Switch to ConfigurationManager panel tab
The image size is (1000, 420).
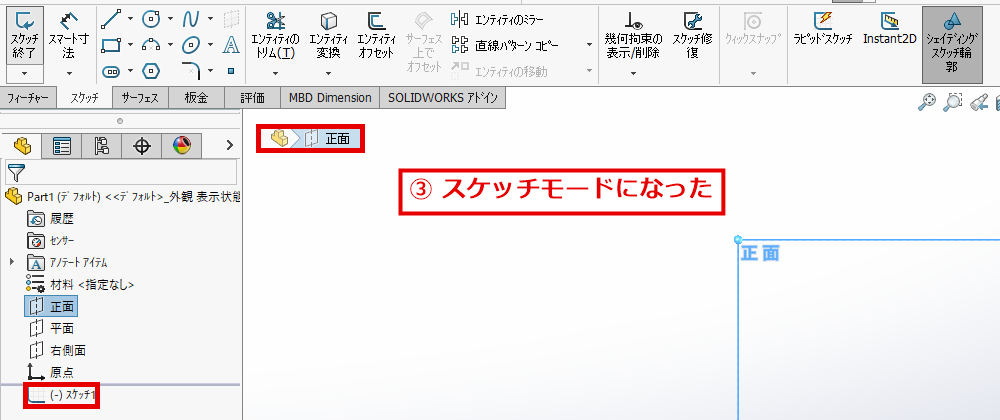coord(101,146)
